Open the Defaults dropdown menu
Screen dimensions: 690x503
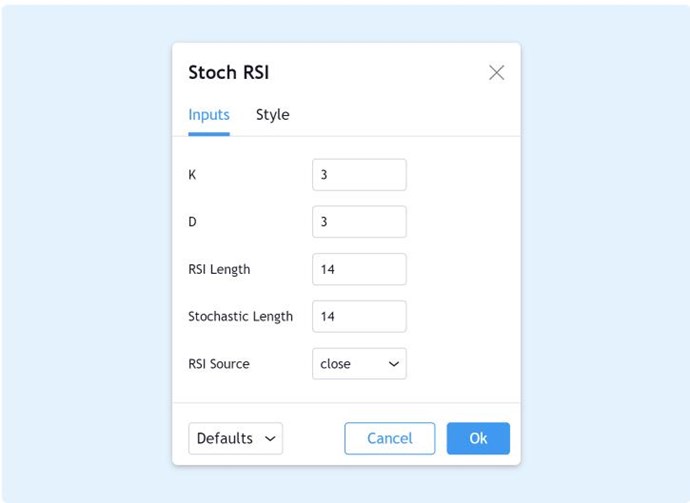point(225,438)
